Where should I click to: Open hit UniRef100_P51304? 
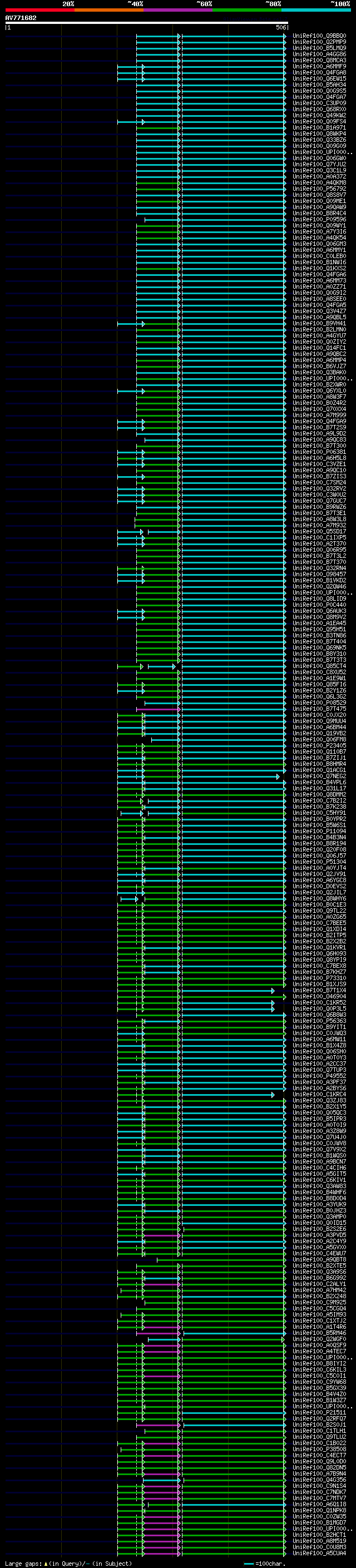319,861
